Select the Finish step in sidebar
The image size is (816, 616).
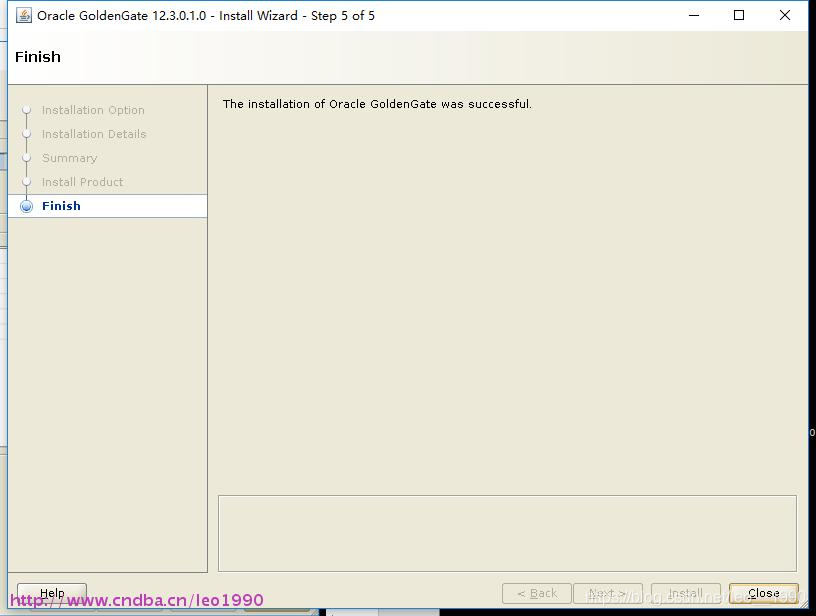tap(108, 206)
